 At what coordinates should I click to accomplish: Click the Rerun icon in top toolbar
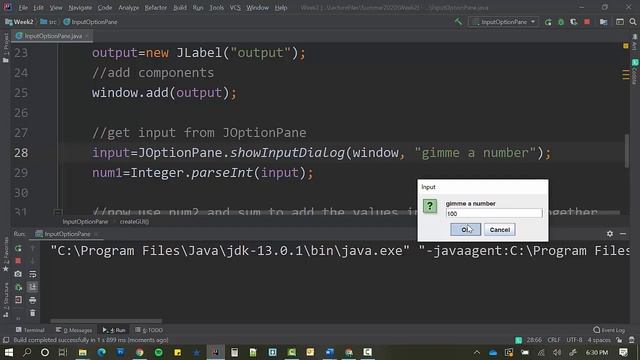(548, 22)
